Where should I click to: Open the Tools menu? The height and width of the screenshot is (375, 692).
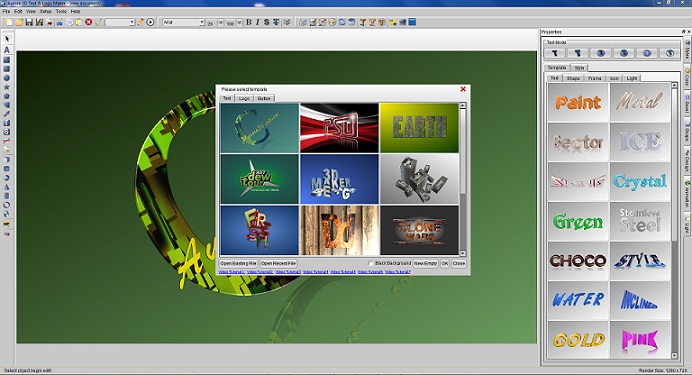[x=61, y=11]
